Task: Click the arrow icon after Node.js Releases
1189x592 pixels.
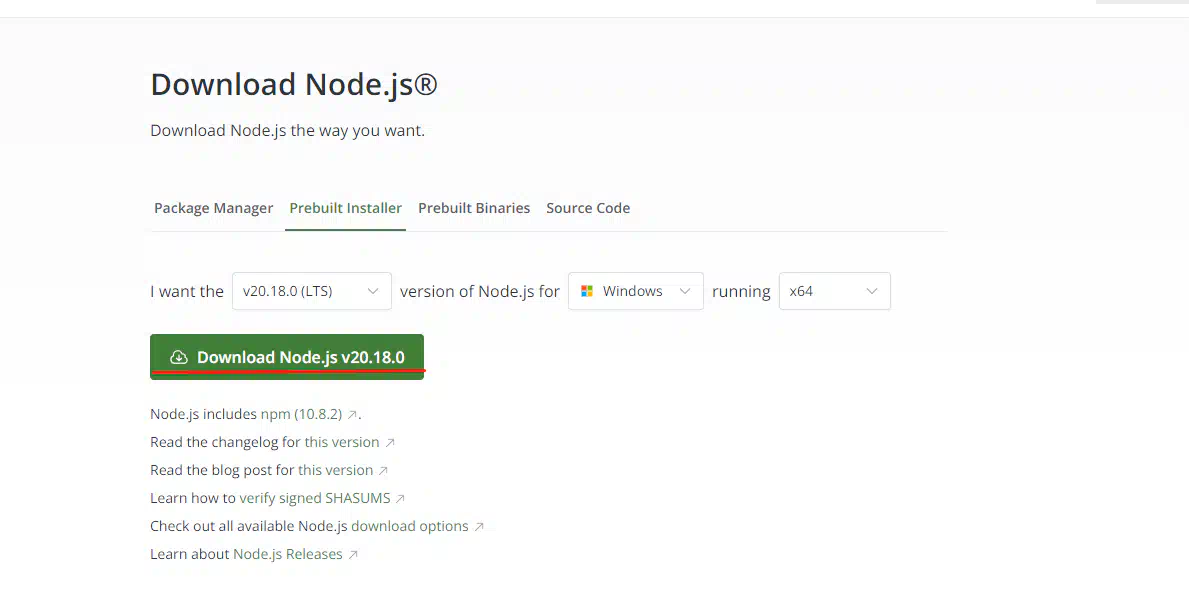Action: point(353,555)
